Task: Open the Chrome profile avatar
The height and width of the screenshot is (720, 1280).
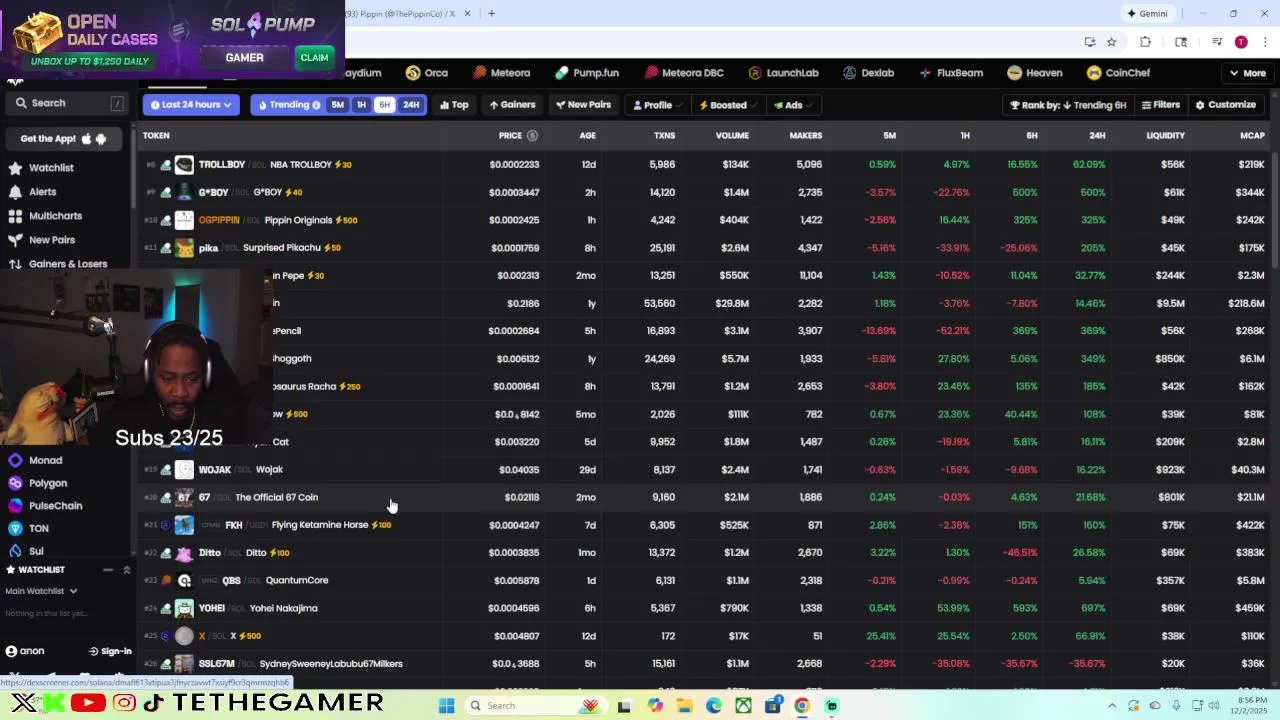Action: coord(1241,42)
